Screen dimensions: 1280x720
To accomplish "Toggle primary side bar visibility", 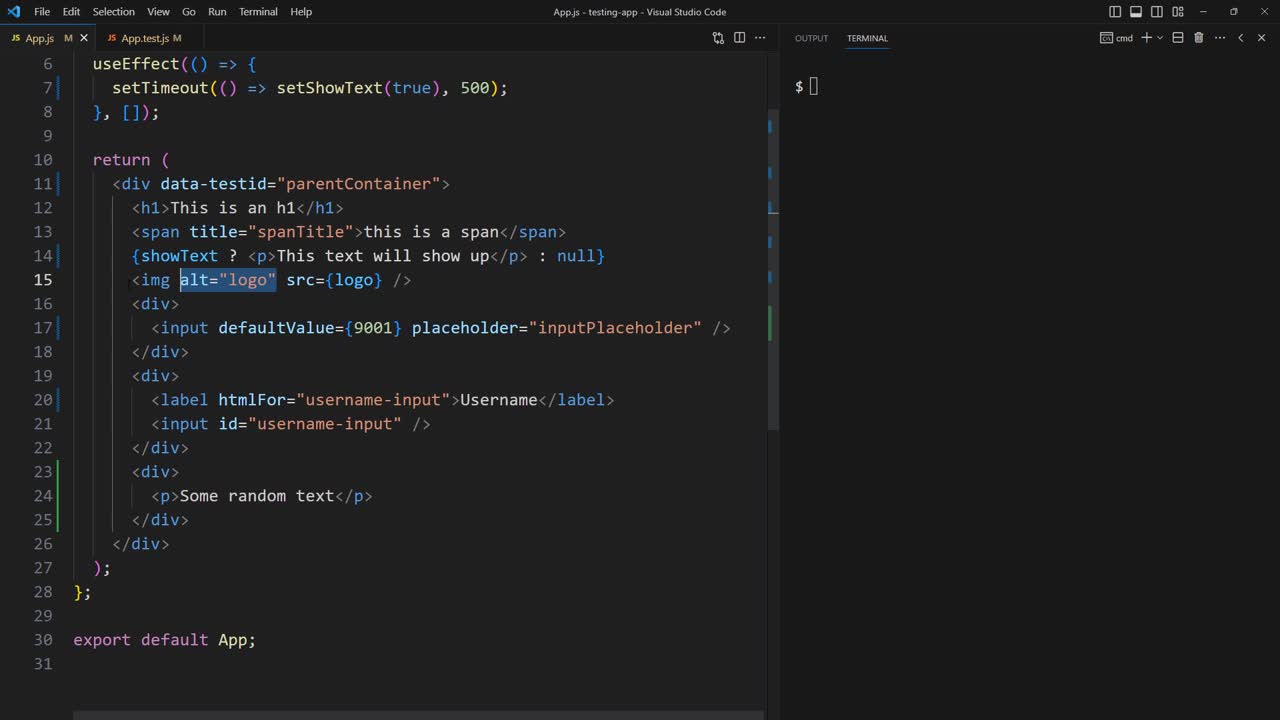I will [1115, 12].
